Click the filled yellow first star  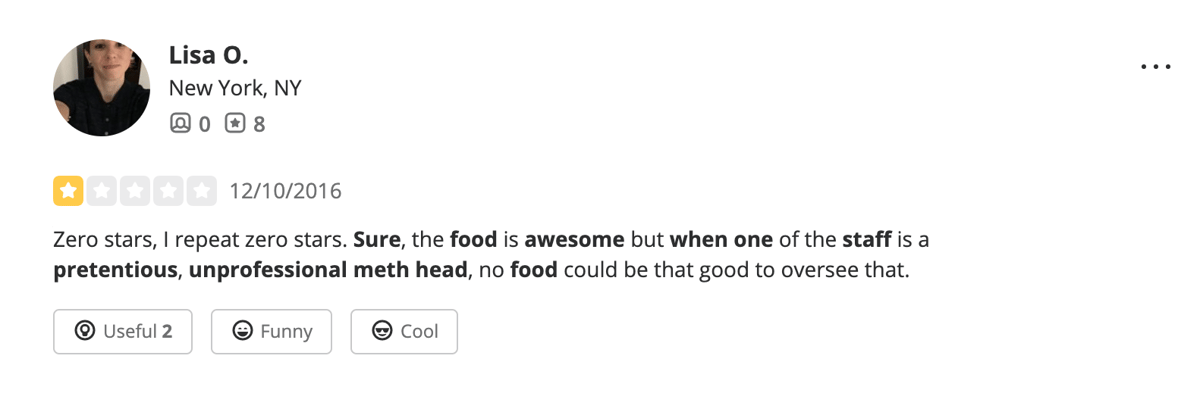68,190
